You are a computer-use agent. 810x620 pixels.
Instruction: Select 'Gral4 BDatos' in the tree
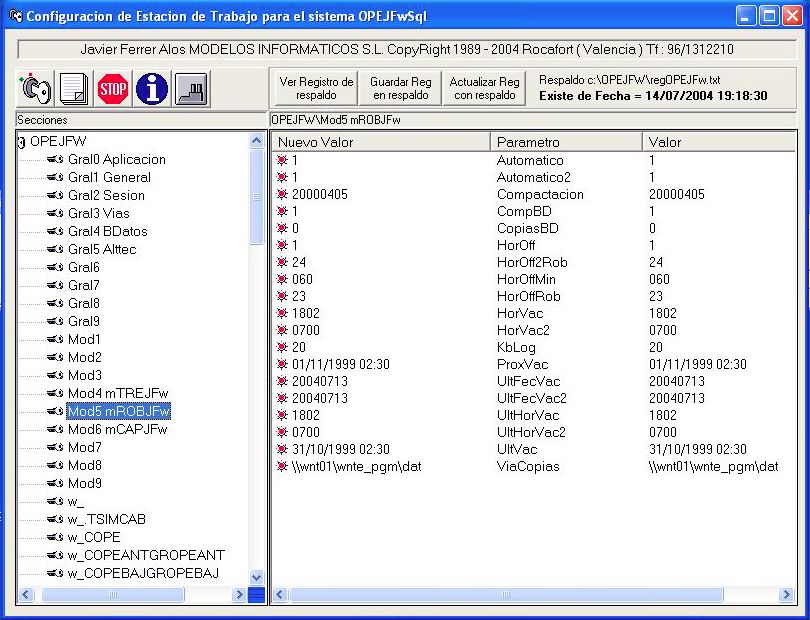click(108, 231)
